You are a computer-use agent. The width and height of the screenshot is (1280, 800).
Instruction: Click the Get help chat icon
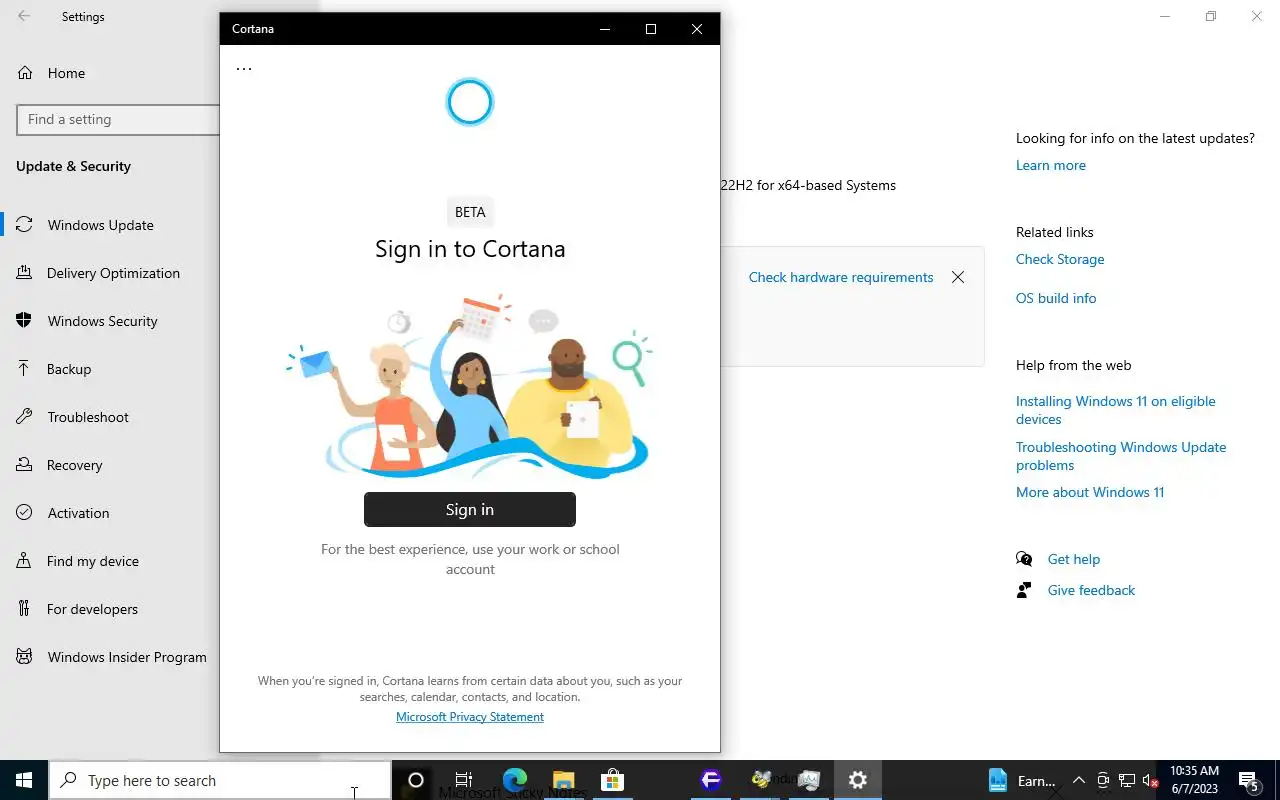tap(1024, 559)
